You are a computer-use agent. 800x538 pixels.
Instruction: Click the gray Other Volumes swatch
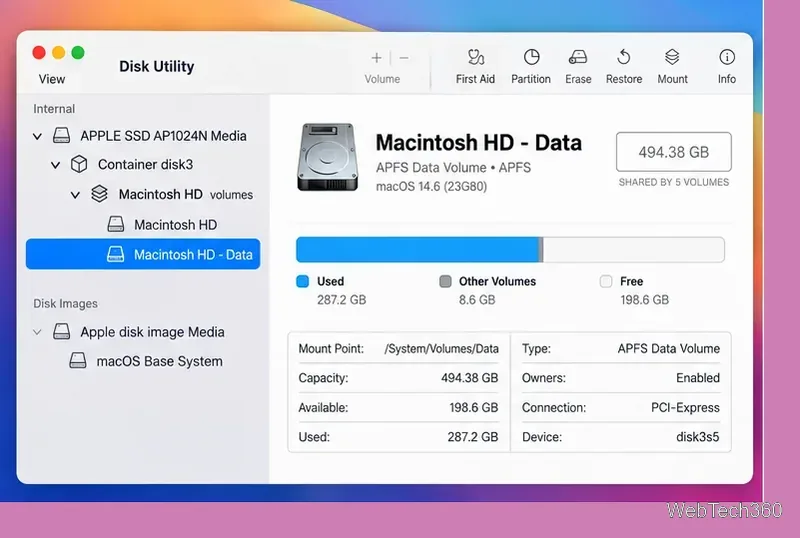tap(445, 281)
